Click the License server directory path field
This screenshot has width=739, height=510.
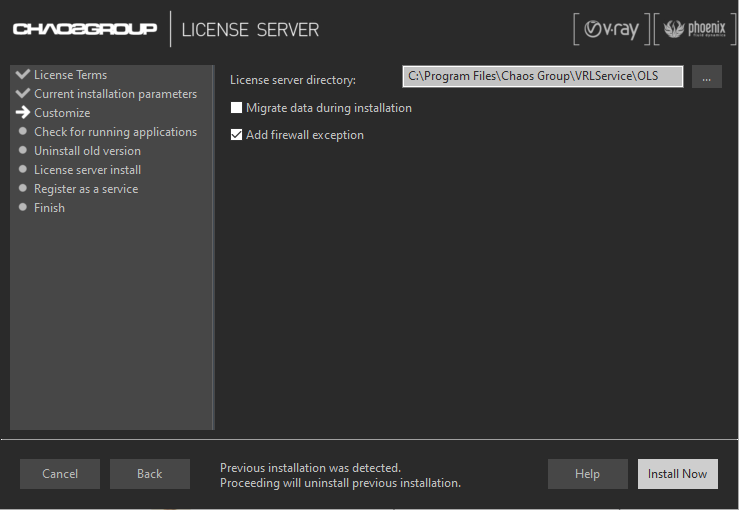coord(542,77)
